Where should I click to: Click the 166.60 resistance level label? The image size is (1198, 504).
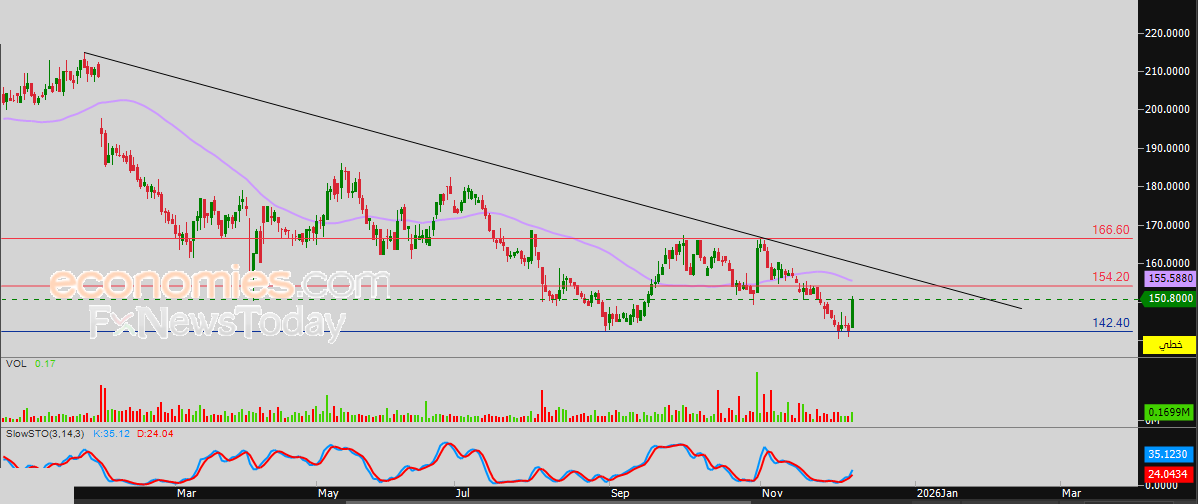pyautogui.click(x=1112, y=230)
